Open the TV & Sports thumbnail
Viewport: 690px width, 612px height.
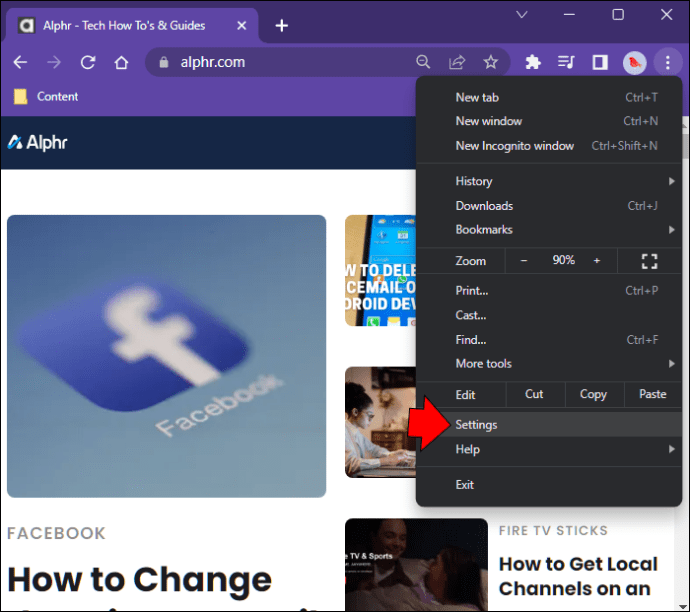[x=416, y=565]
